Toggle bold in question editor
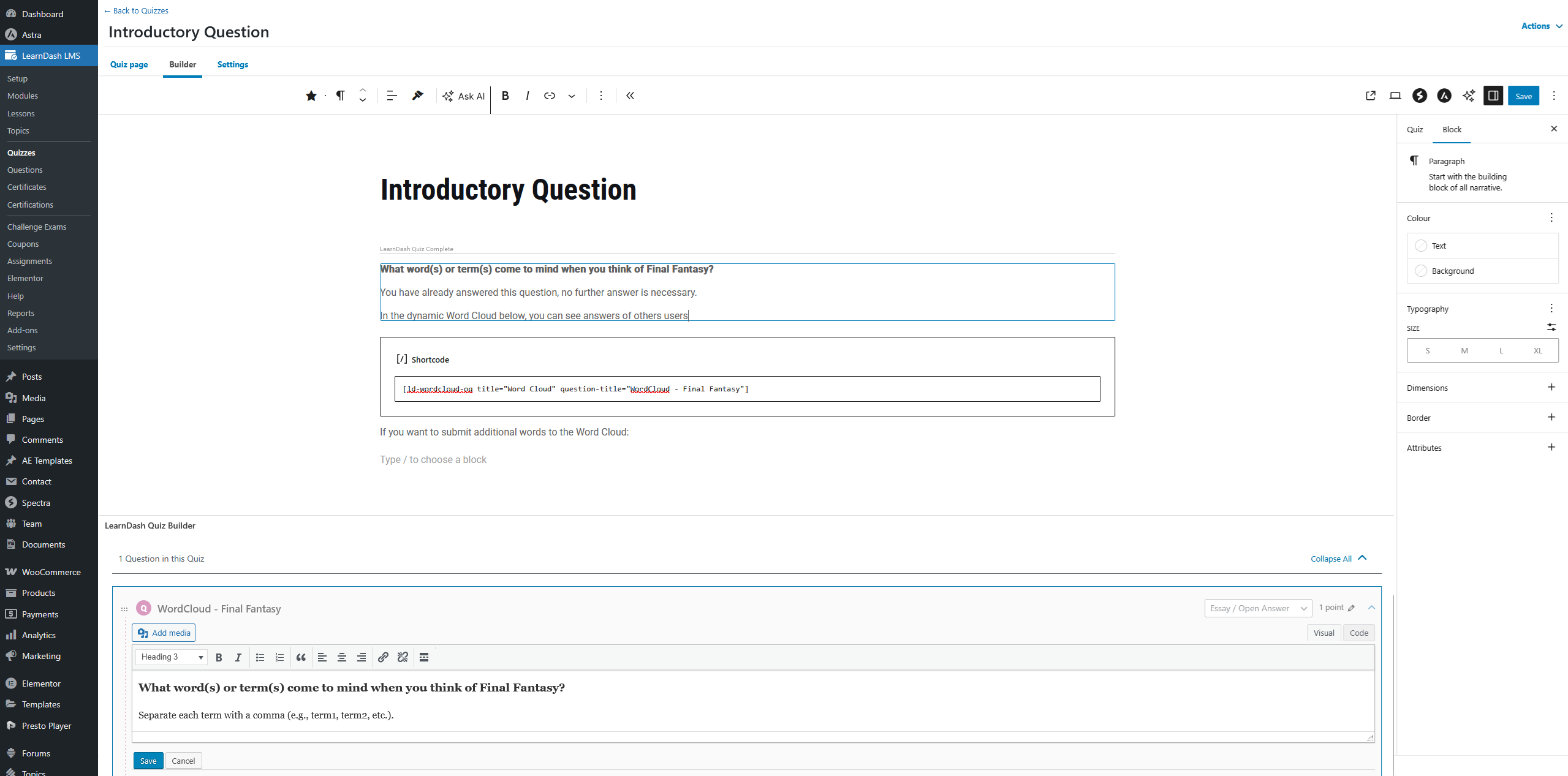Image resolution: width=1568 pixels, height=776 pixels. click(x=219, y=657)
